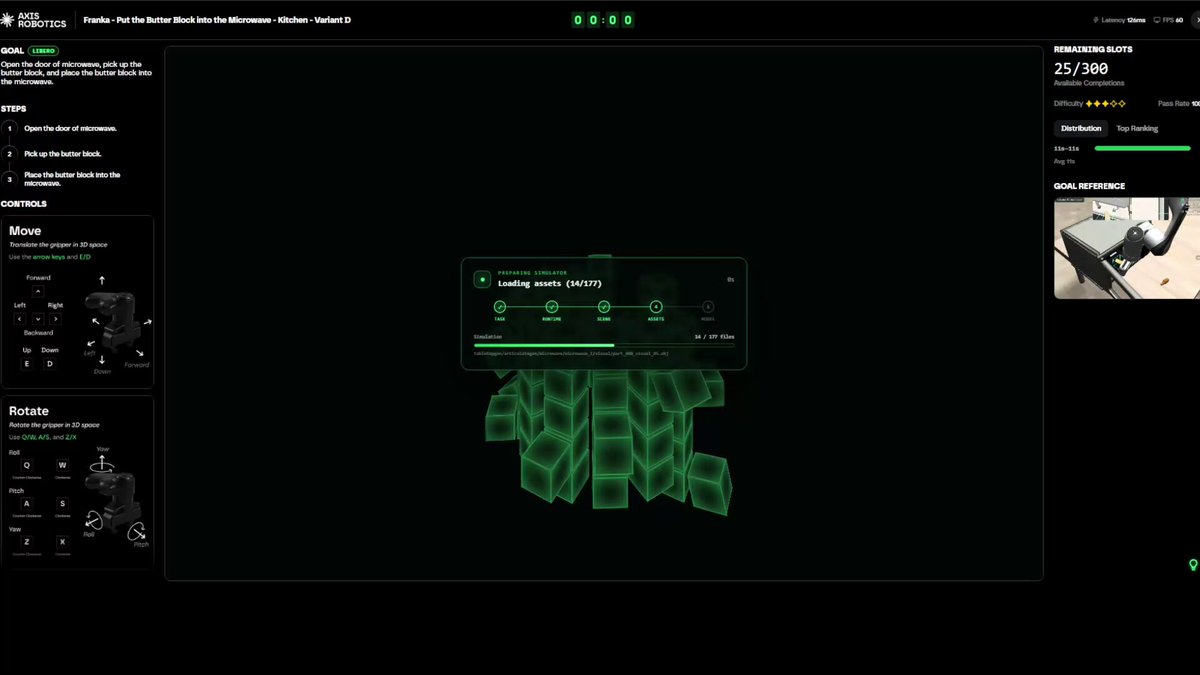This screenshot has height=675, width=1200.
Task: Click the Scene step checkmark circle
Action: point(604,307)
